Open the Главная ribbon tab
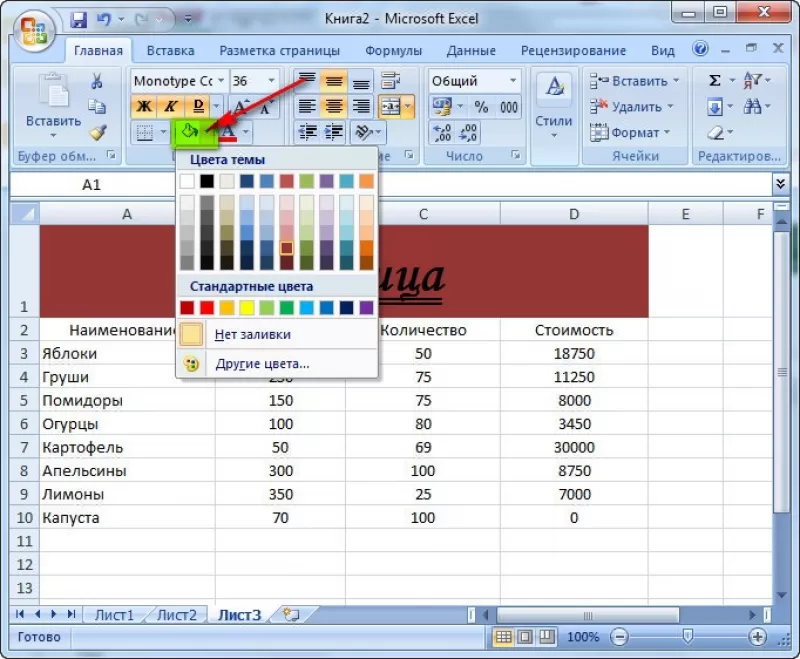Screen dimensions: 800x659 coord(98,50)
